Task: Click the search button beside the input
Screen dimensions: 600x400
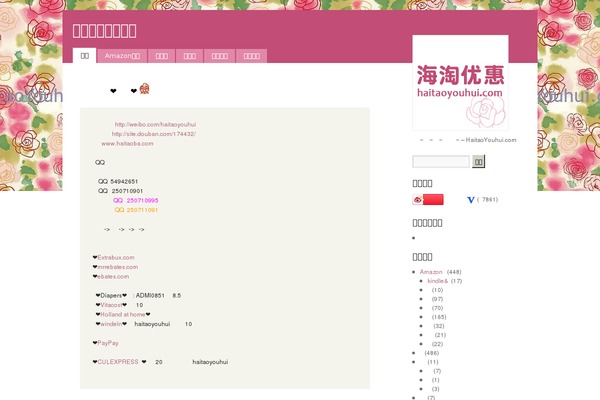Action: 478,162
